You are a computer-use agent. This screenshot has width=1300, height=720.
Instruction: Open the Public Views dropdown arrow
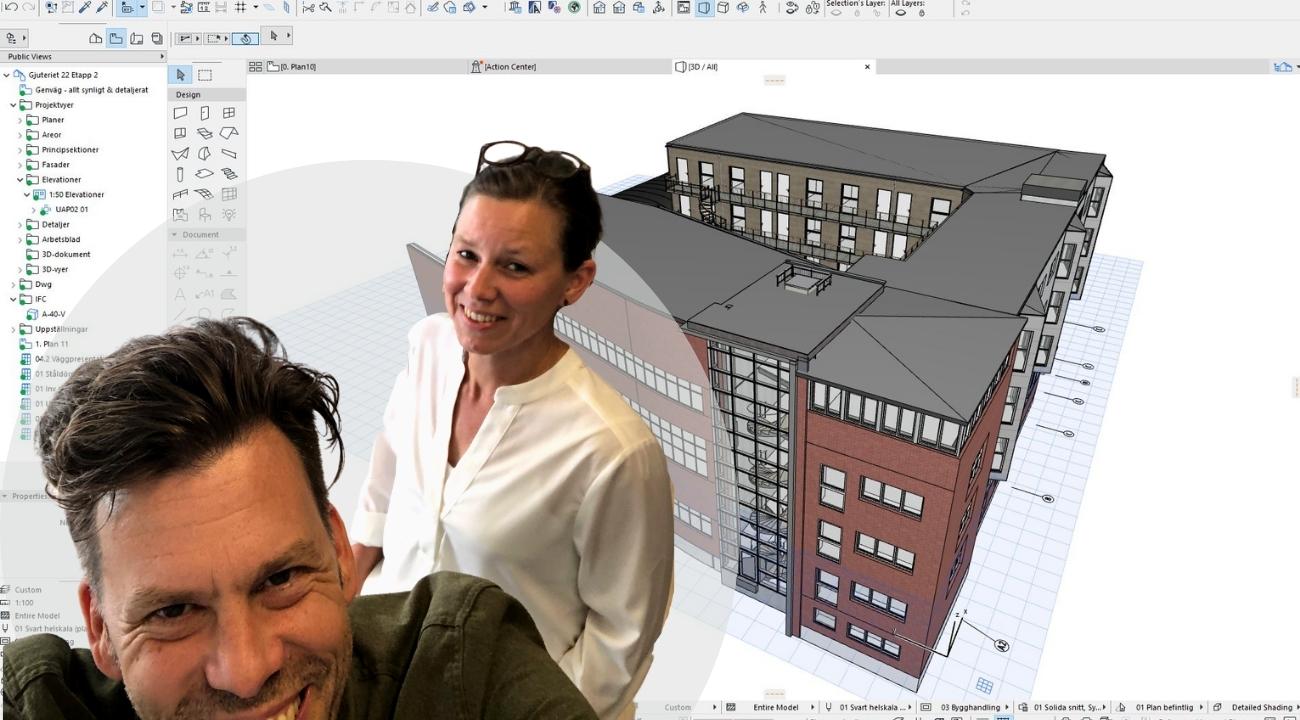[x=161, y=57]
